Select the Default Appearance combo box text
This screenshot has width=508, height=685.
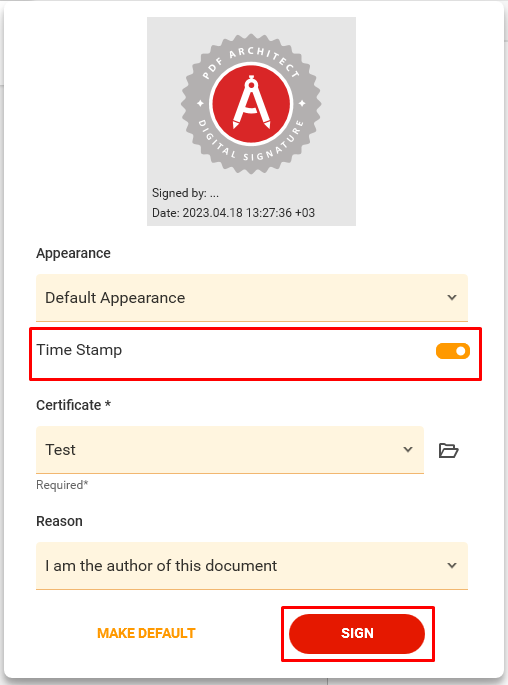115,298
